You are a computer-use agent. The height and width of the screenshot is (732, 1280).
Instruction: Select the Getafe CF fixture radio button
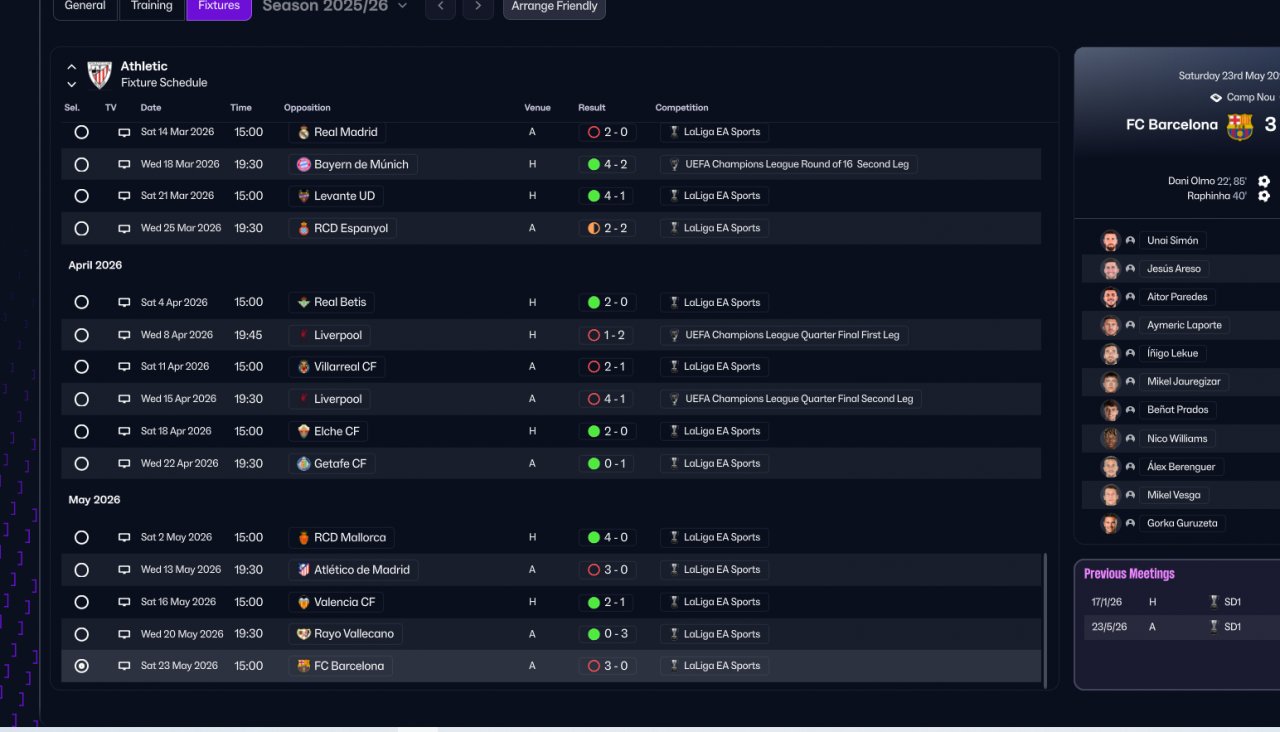(x=81, y=464)
